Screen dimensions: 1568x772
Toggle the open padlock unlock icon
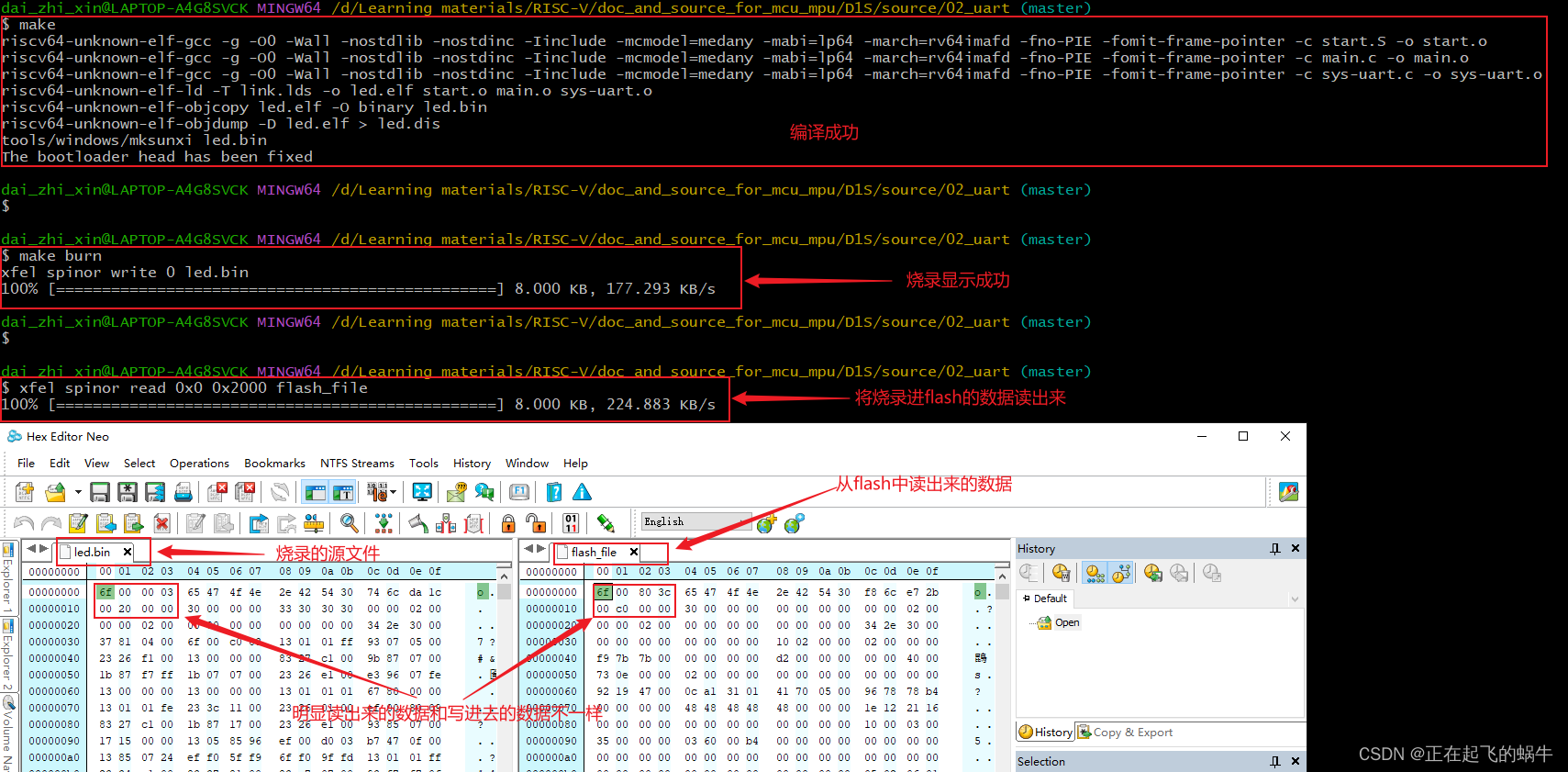(x=536, y=523)
